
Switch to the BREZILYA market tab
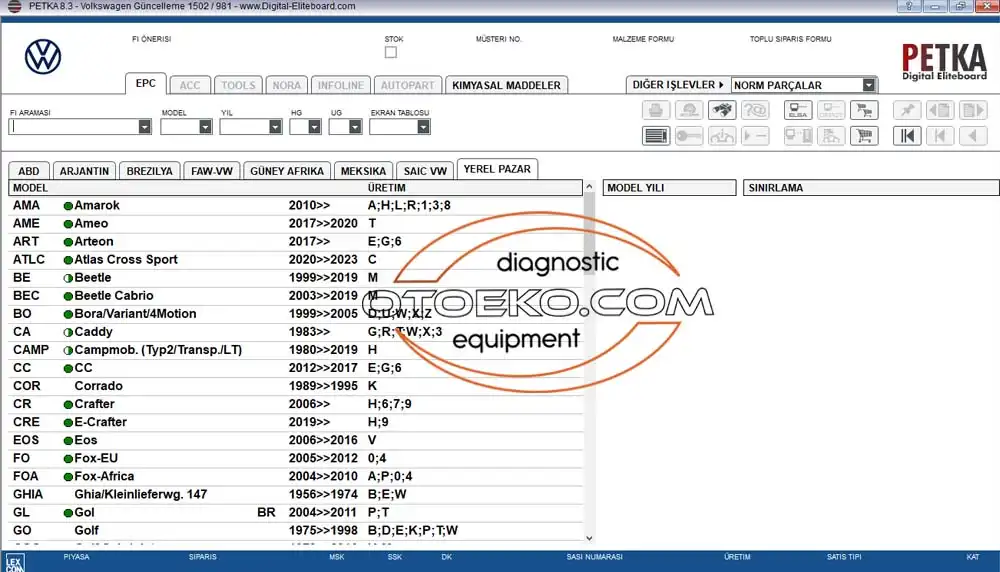click(149, 171)
